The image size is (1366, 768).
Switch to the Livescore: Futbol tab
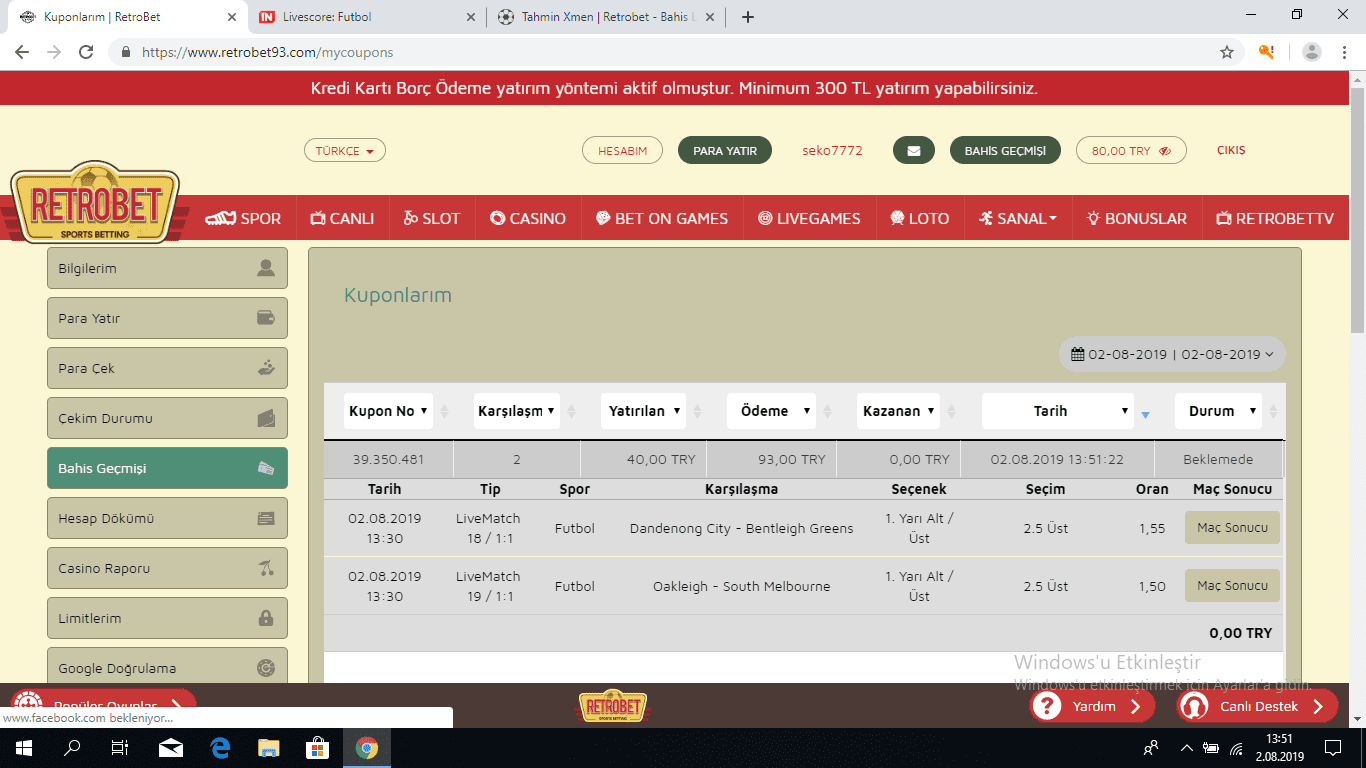[367, 17]
